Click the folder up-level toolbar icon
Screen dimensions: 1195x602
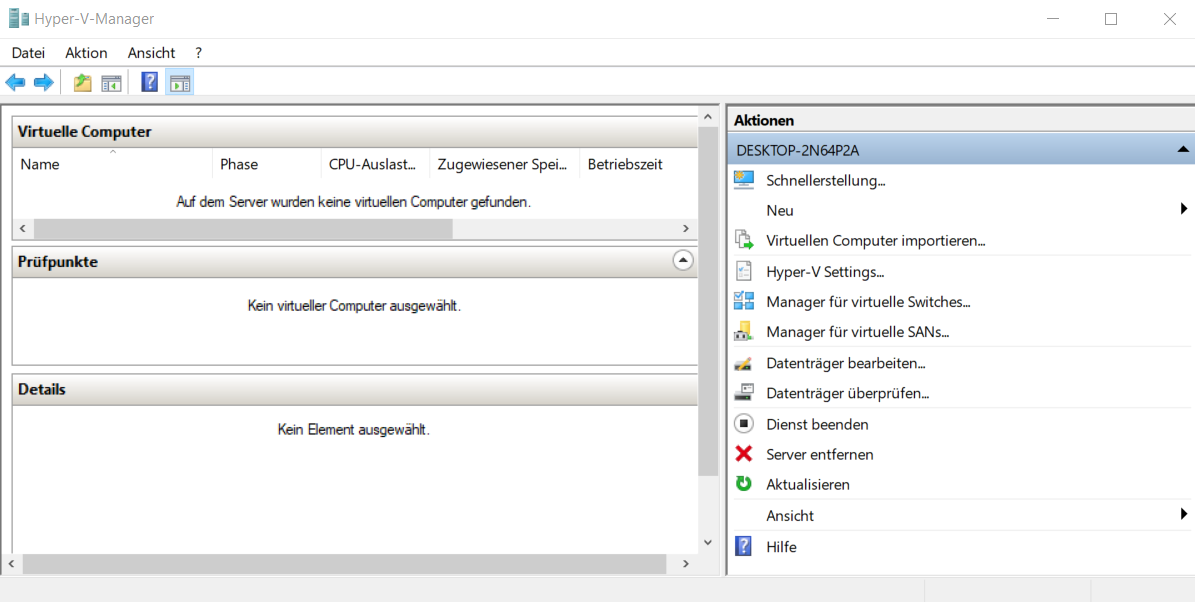point(82,83)
